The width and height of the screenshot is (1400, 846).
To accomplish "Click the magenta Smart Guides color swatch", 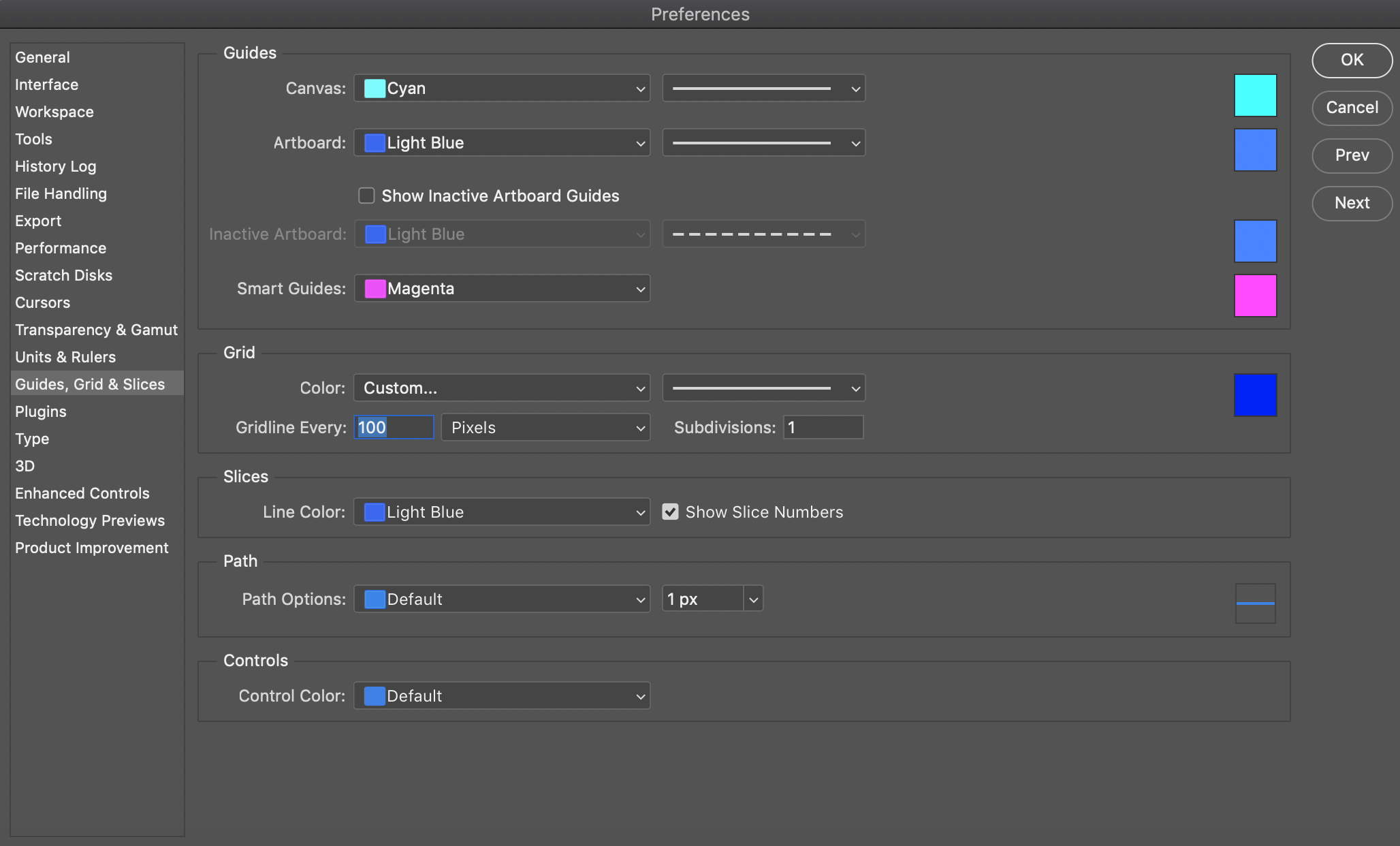I will click(x=1255, y=296).
